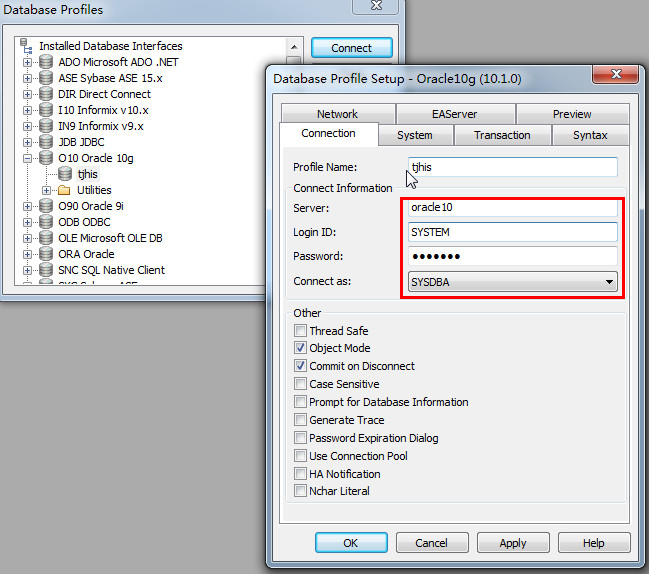This screenshot has width=649, height=574.
Task: Open the Syntax tab
Action: 590,135
